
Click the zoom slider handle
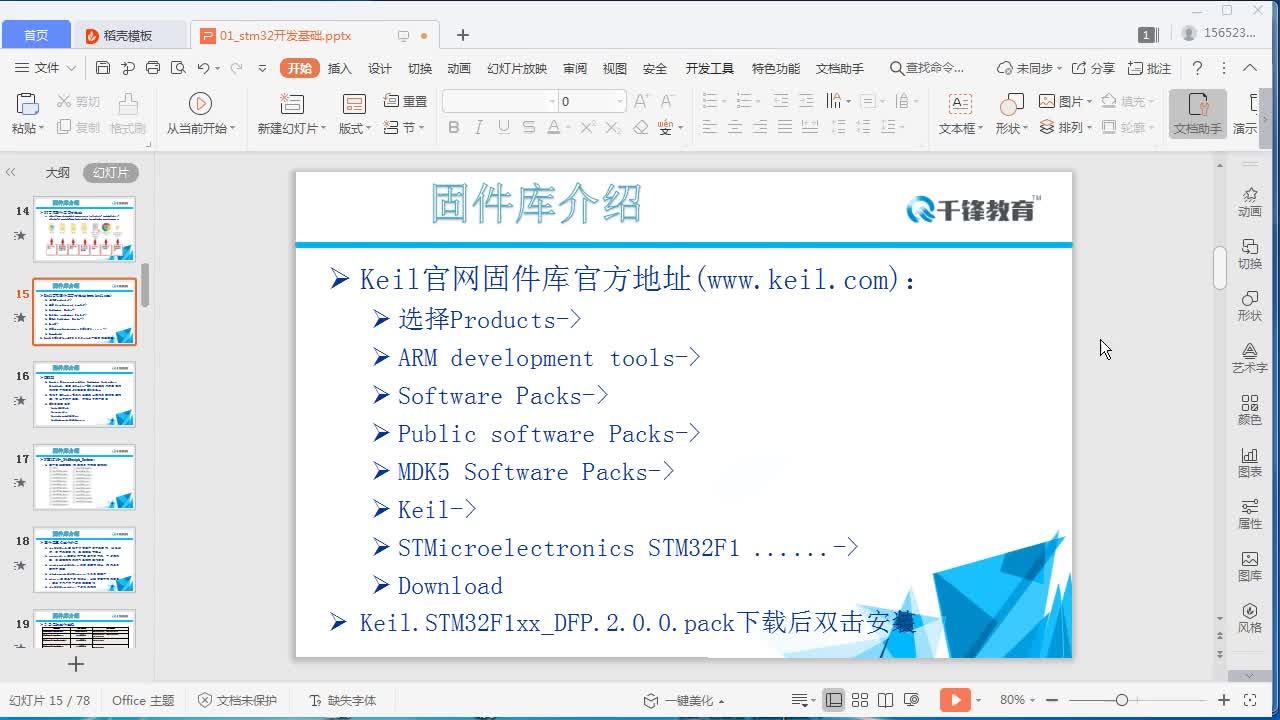(x=1122, y=700)
